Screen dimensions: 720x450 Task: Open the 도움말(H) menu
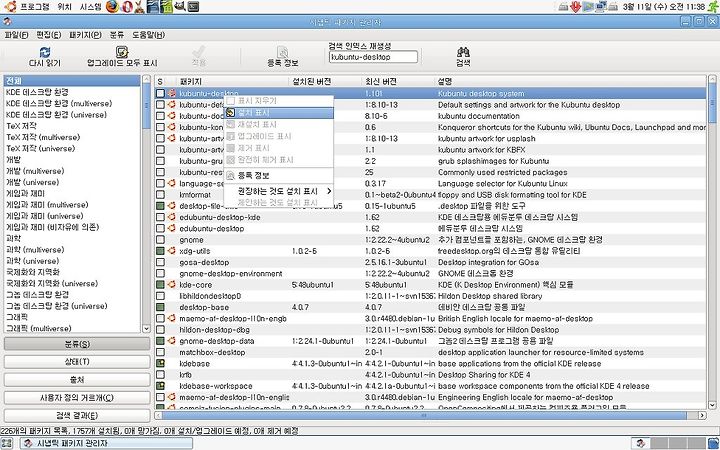pos(148,35)
